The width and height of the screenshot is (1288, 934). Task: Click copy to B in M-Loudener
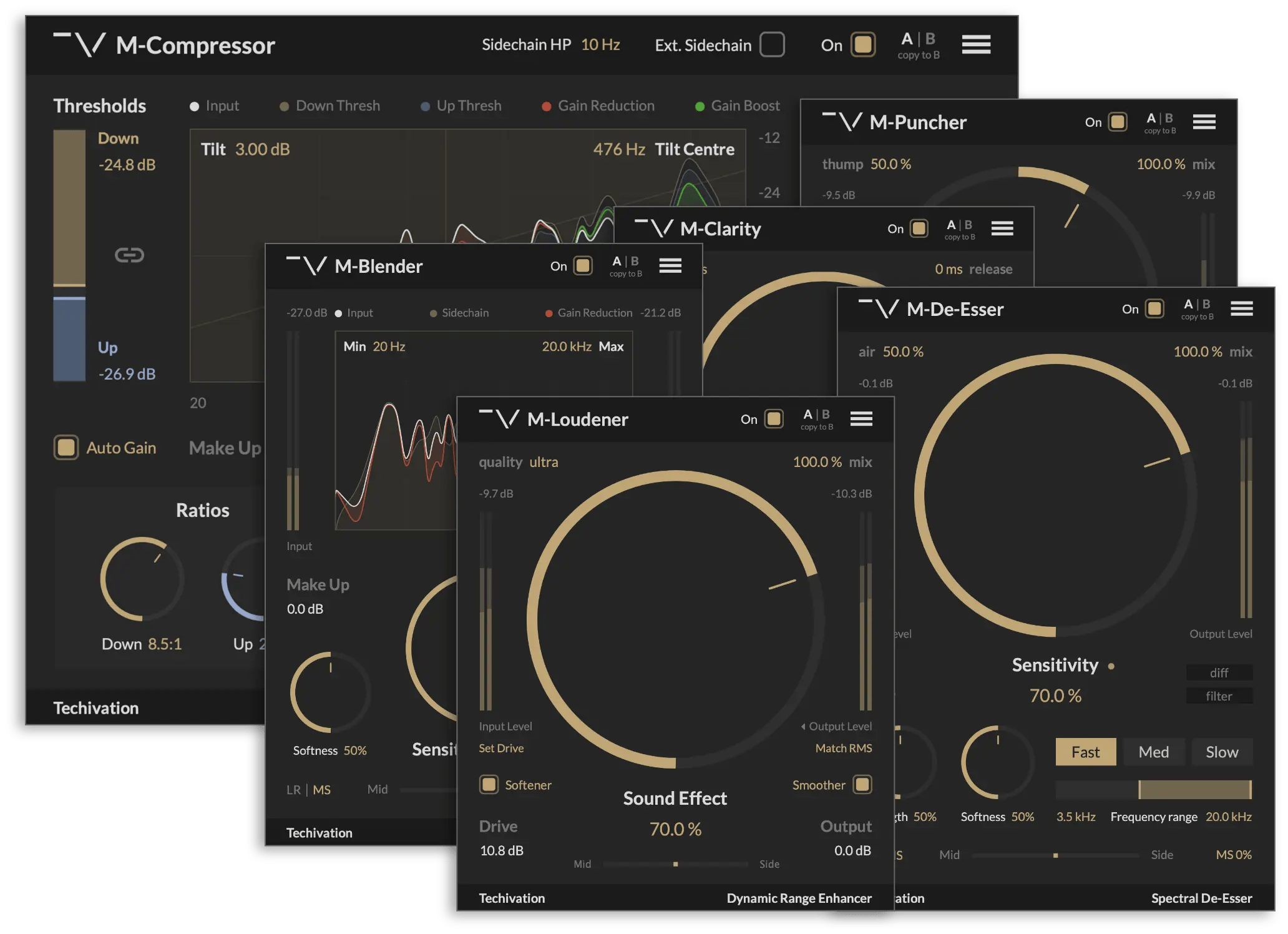pyautogui.click(x=817, y=427)
